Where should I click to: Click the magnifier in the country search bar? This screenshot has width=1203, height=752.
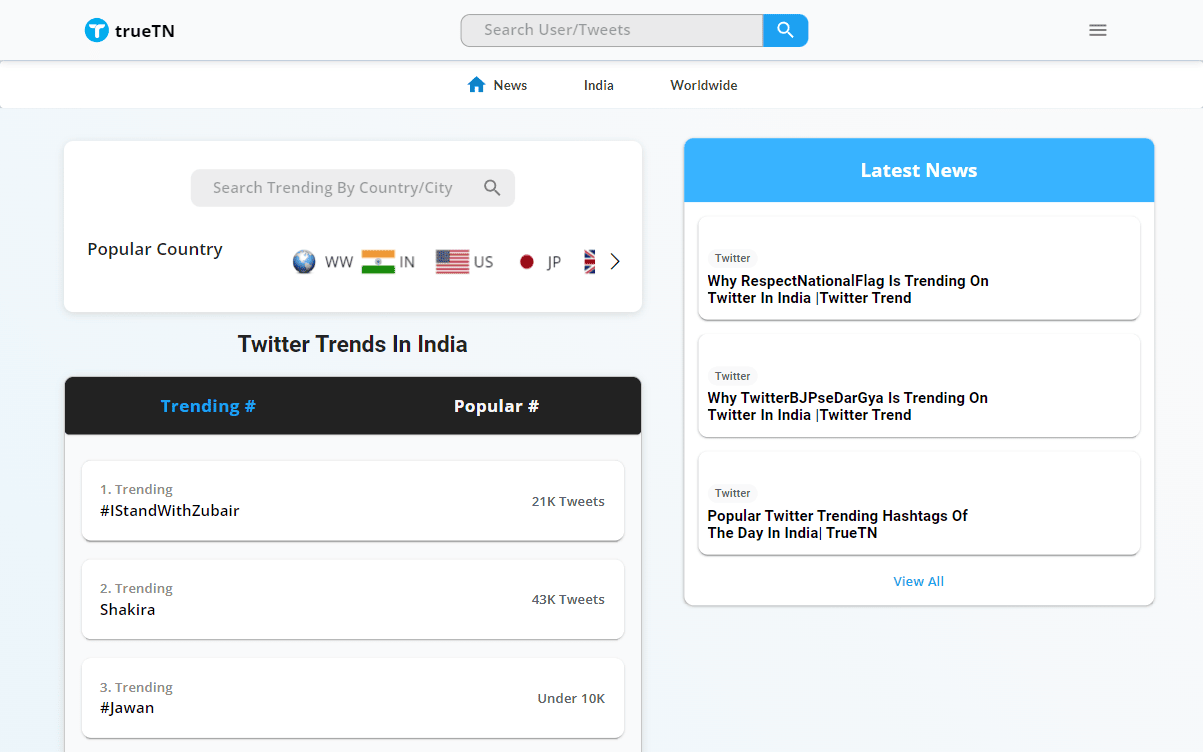click(x=492, y=187)
